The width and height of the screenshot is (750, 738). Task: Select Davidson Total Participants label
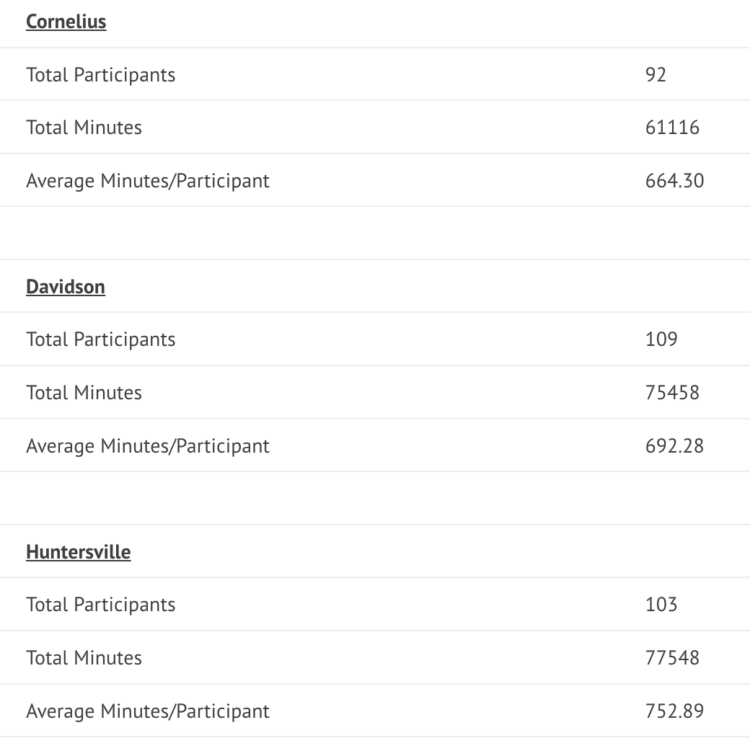(101, 340)
